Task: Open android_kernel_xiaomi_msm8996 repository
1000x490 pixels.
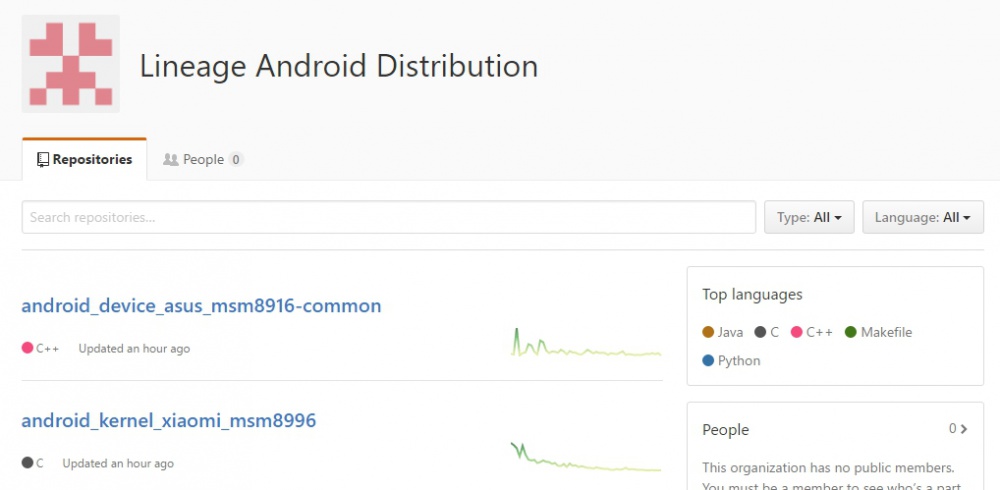Action: (x=169, y=421)
